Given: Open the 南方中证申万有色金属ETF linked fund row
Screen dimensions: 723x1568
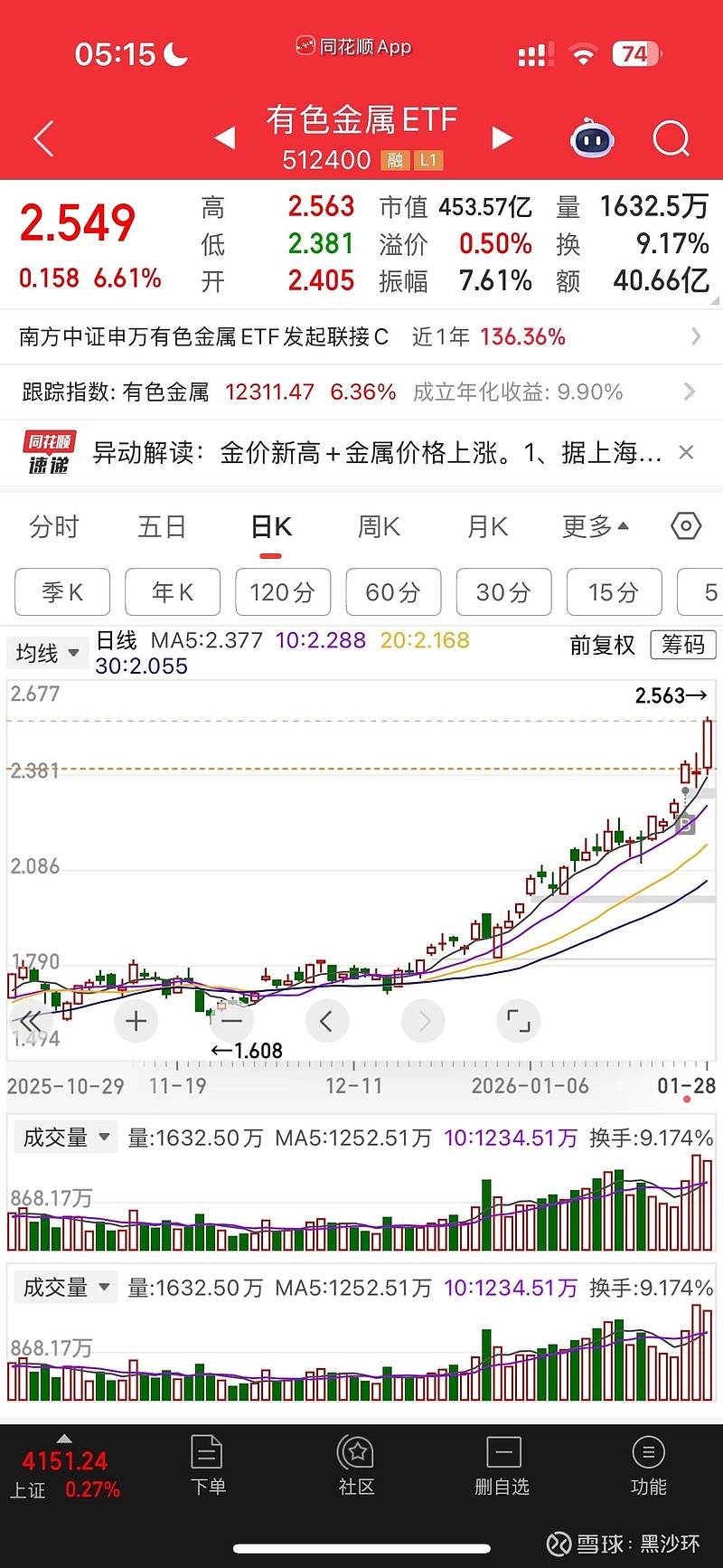Looking at the screenshot, I should (x=361, y=336).
